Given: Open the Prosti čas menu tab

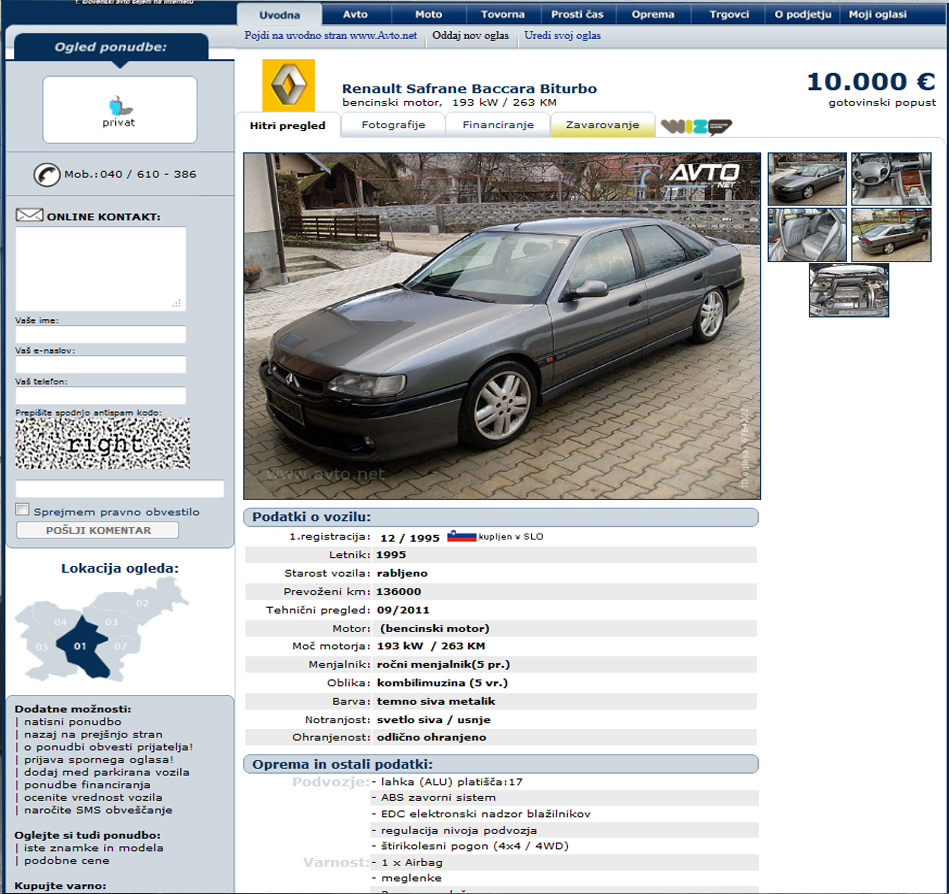Looking at the screenshot, I should (577, 15).
